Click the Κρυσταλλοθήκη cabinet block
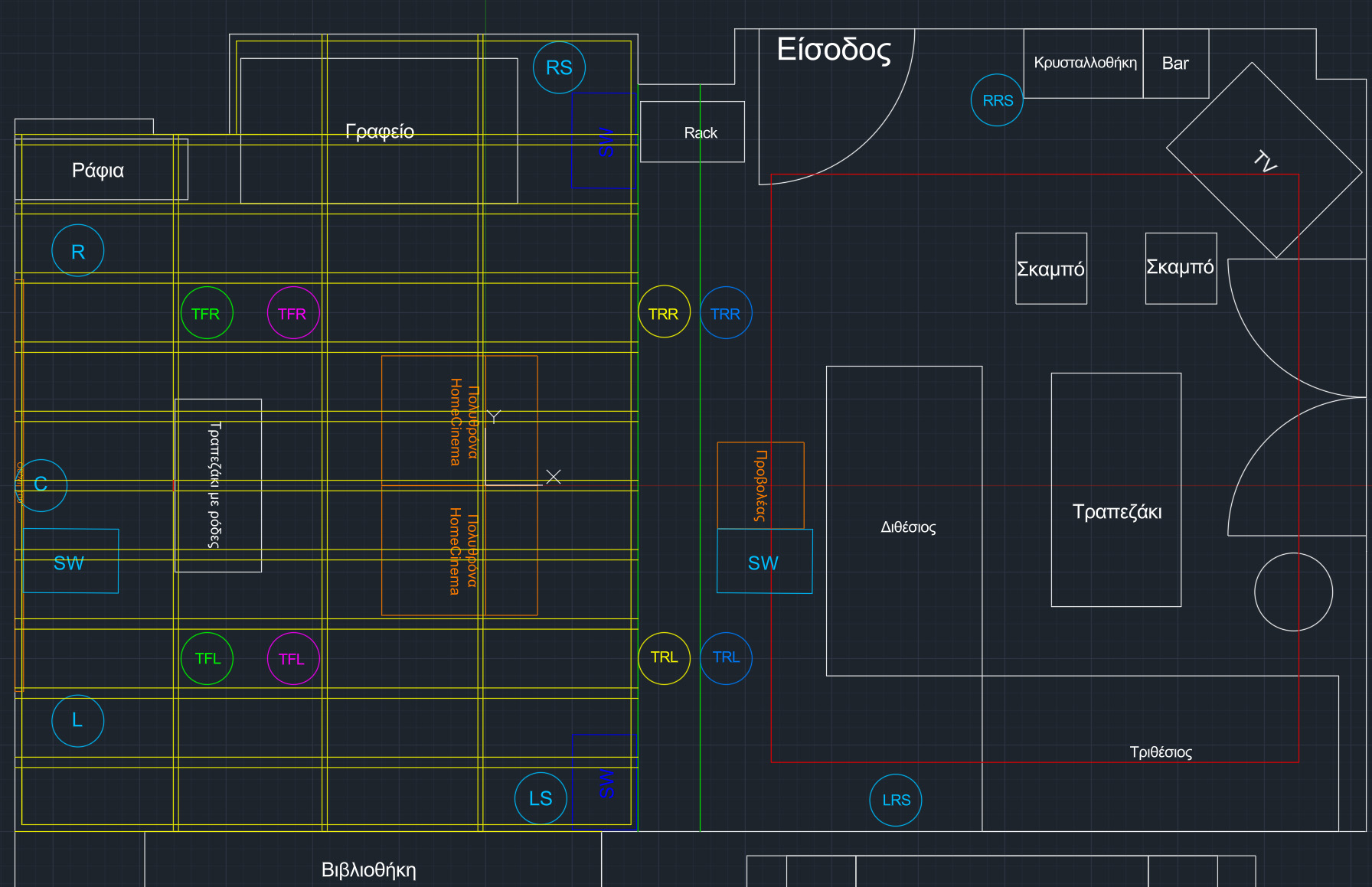 [1084, 64]
